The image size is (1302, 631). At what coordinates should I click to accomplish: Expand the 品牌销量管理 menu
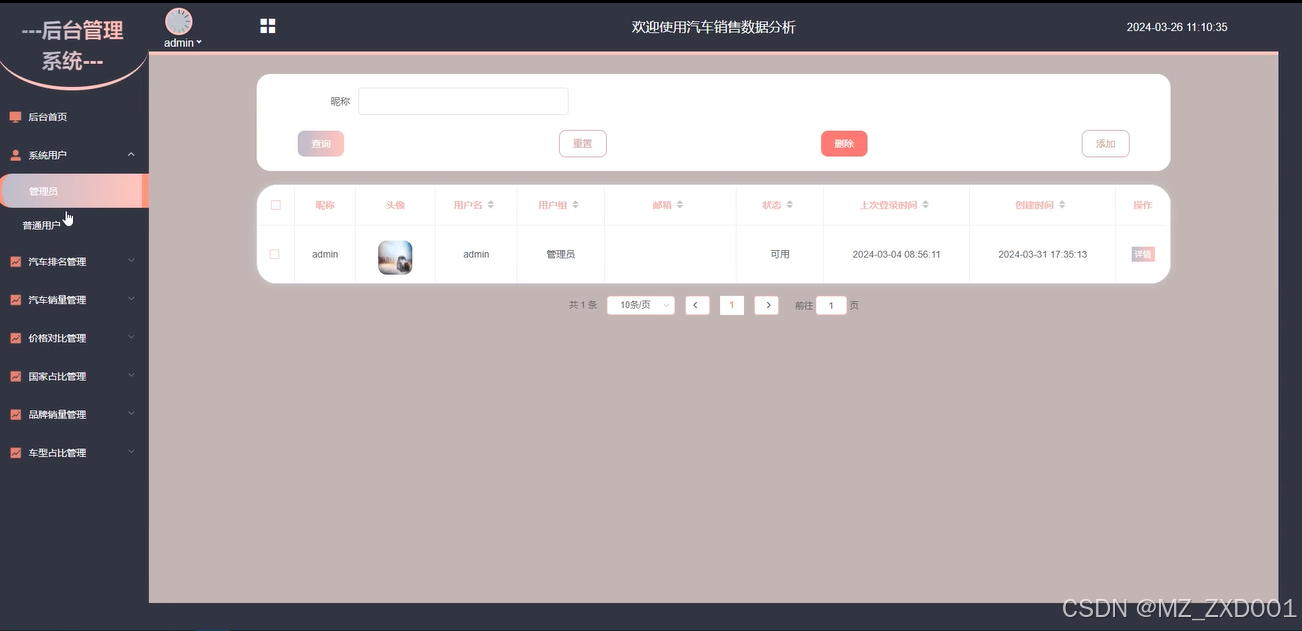tap(131, 414)
